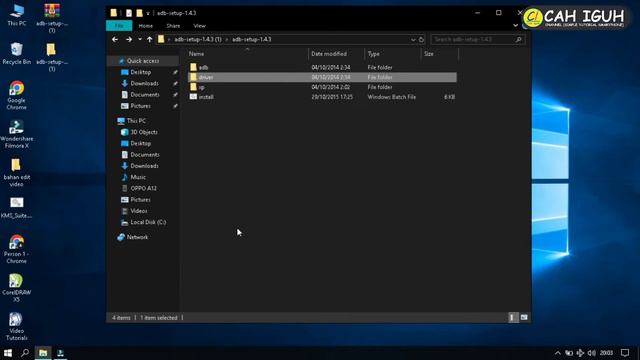Click adb-setup-1.4.3 (1) breadcrumb
The width and height of the screenshot is (640, 360).
pyautogui.click(x=198, y=40)
